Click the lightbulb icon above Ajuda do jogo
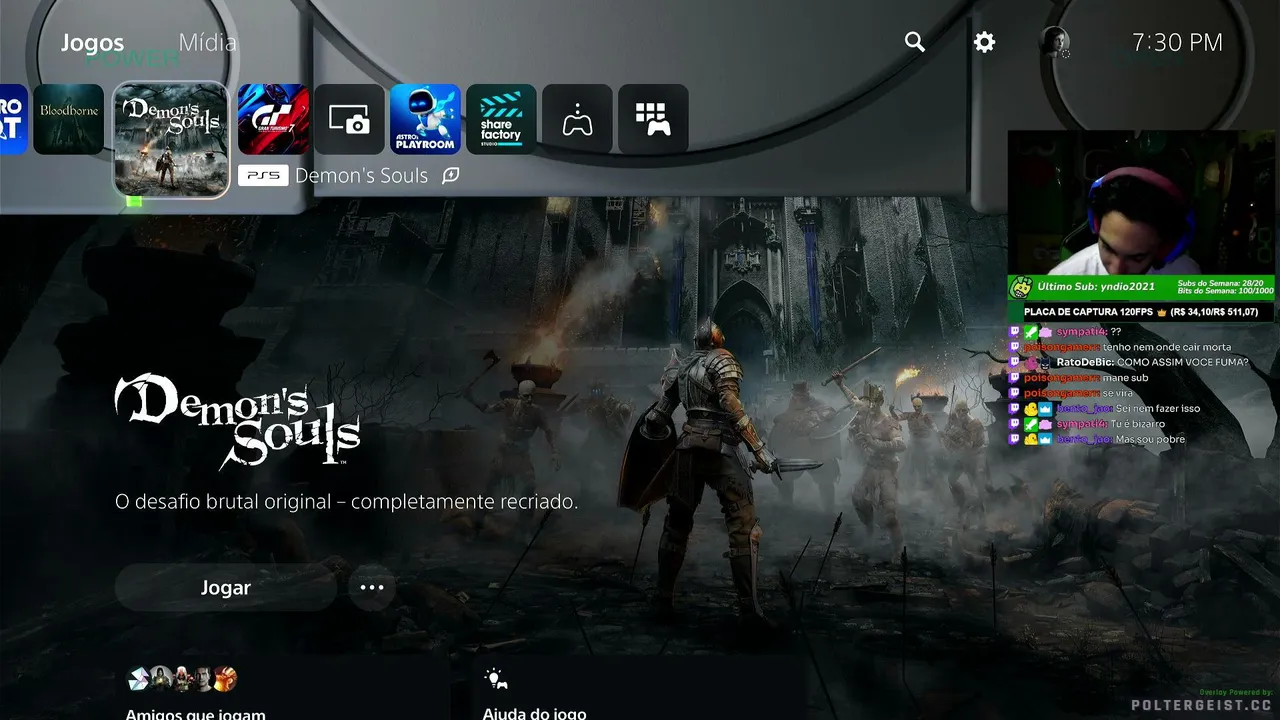1280x720 pixels. click(x=495, y=680)
